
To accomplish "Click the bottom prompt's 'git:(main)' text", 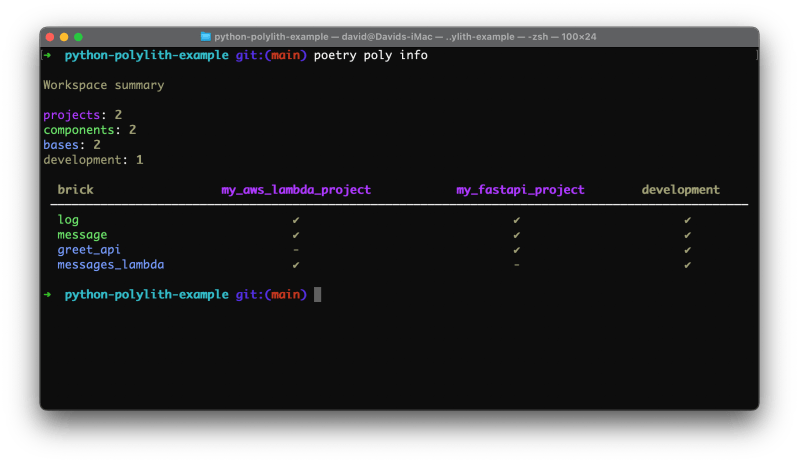I will (x=271, y=295).
